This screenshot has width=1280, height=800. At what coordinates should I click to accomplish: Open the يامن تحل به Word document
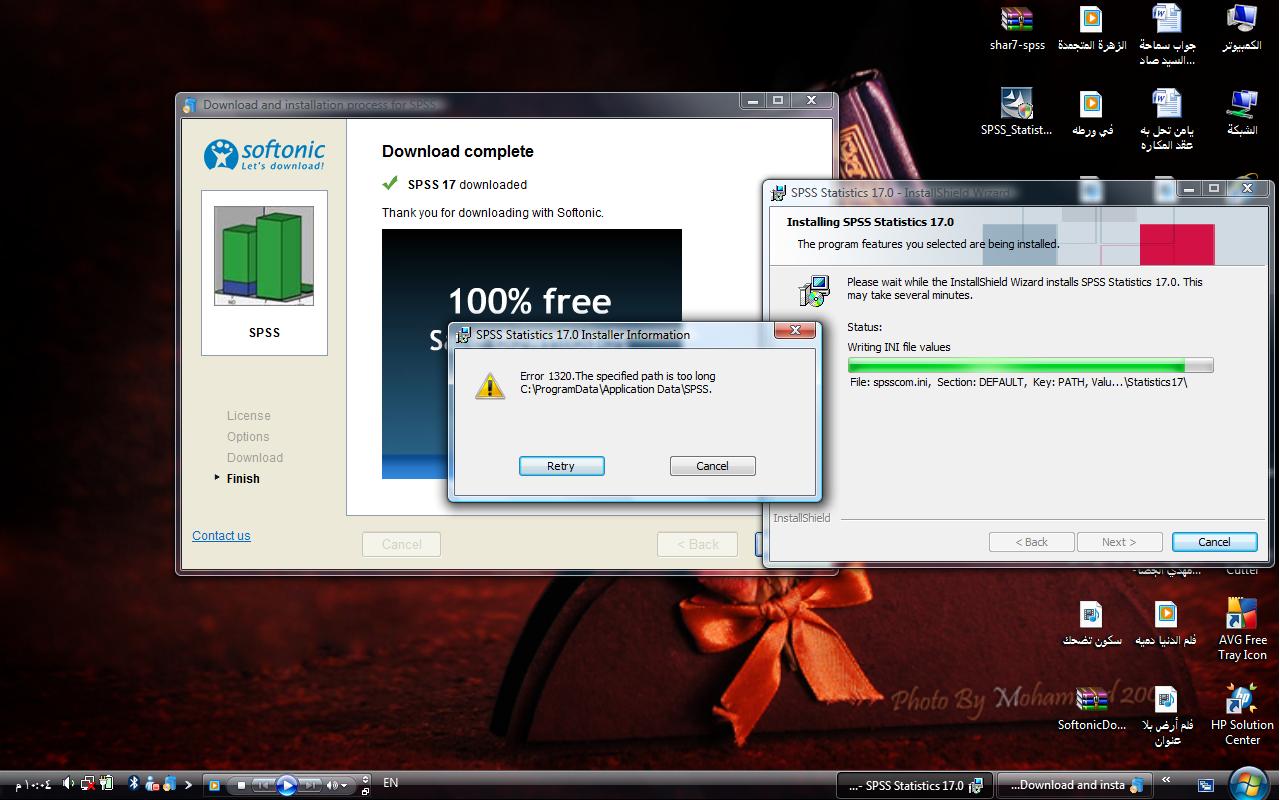(x=1167, y=119)
